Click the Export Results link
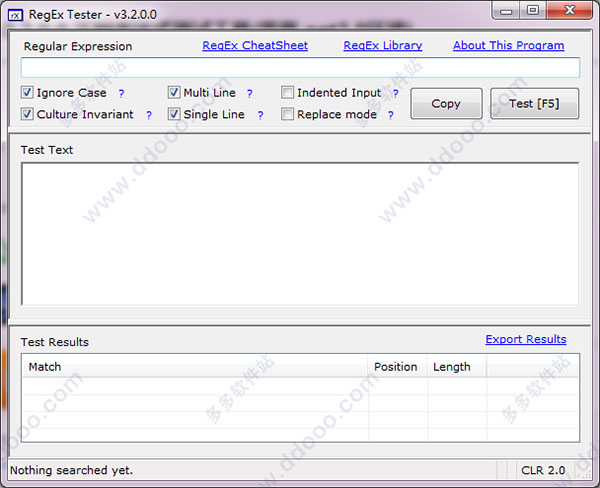 coord(526,339)
